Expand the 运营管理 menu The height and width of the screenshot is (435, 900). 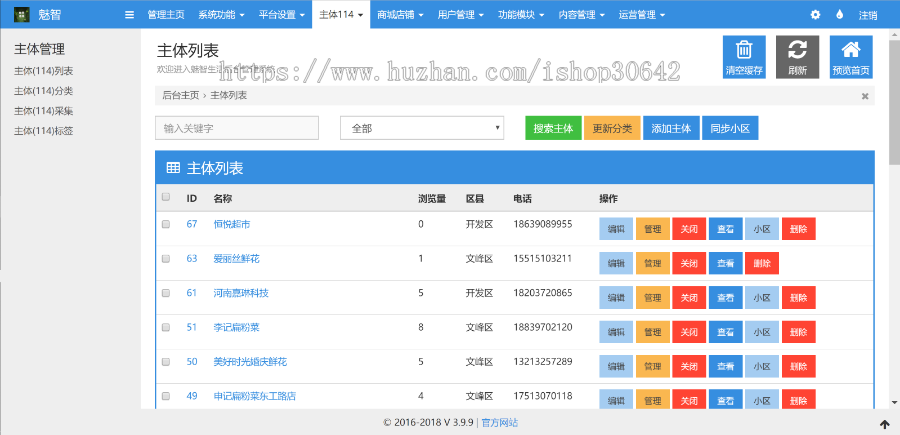tap(642, 15)
